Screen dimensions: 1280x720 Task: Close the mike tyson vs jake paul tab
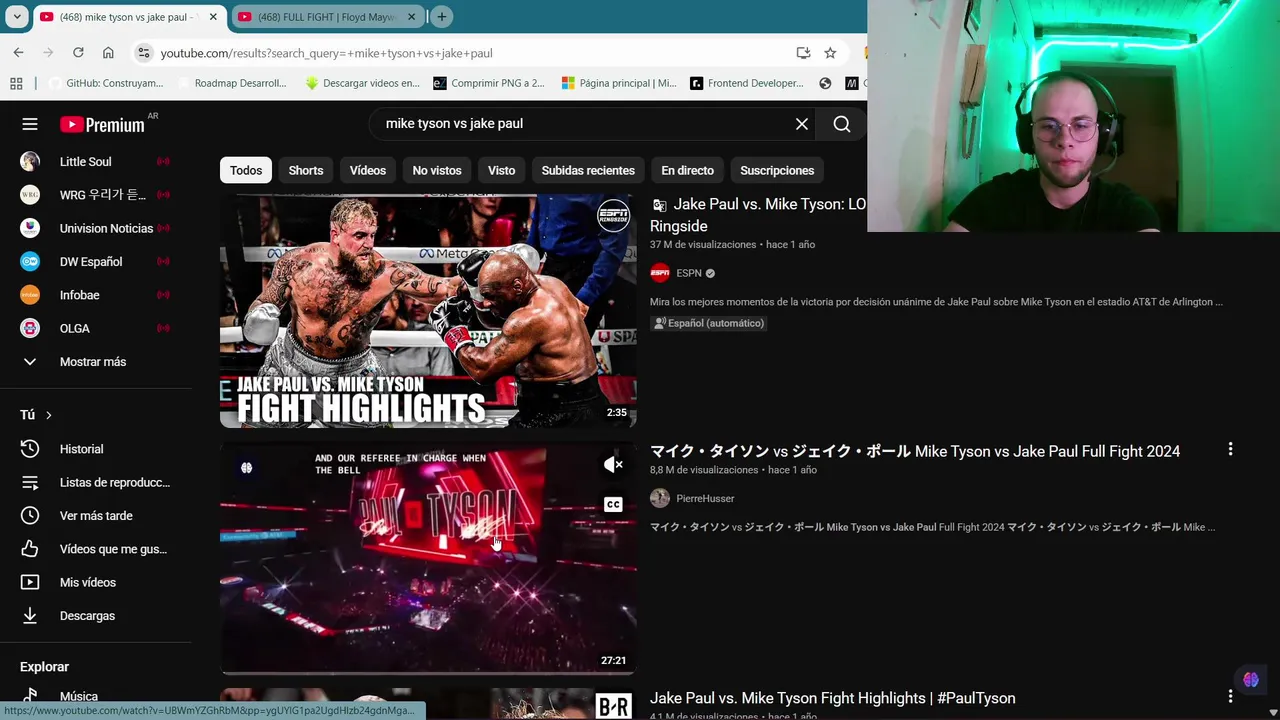click(x=213, y=17)
